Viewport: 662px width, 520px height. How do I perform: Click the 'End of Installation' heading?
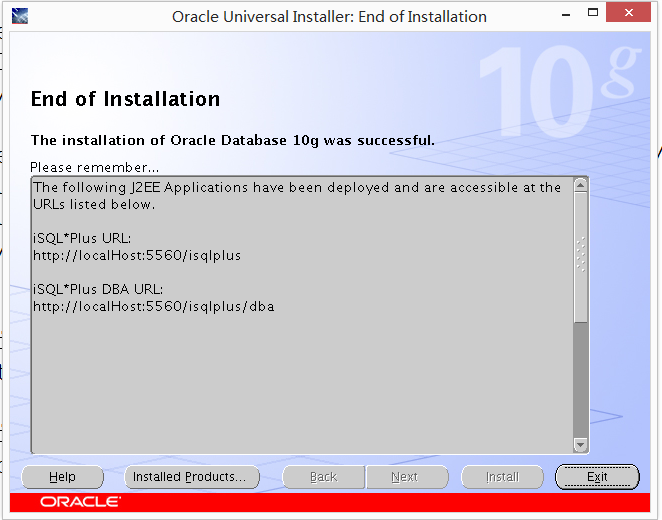coord(125,99)
